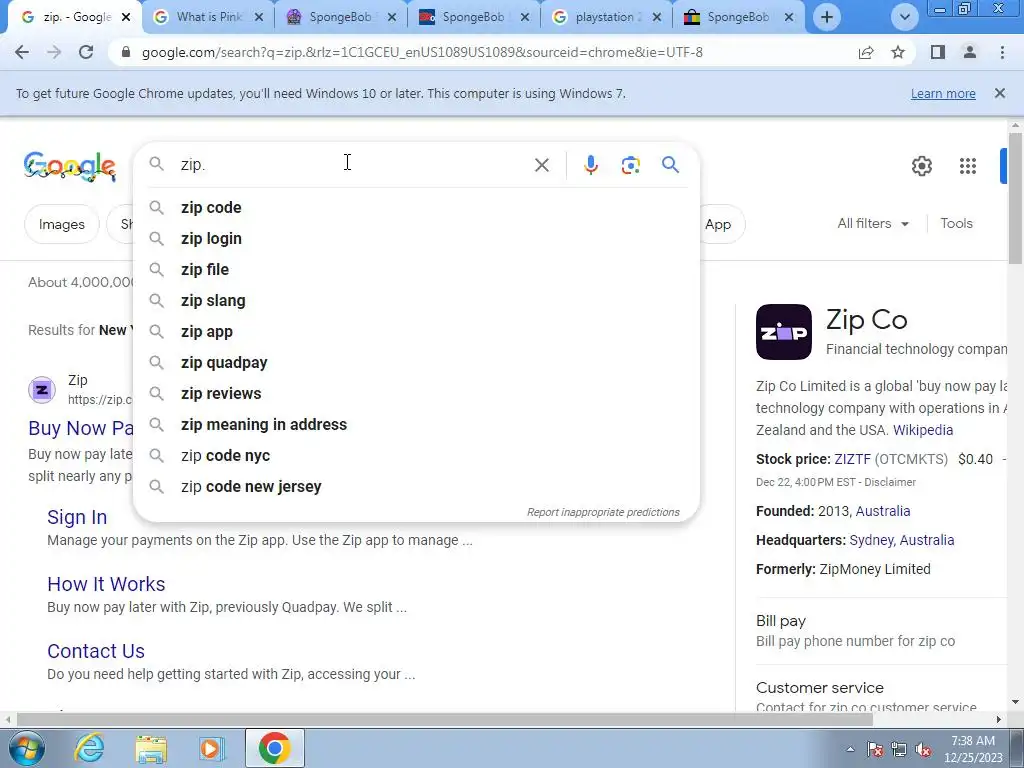Submit search using magnifier button

[670, 165]
